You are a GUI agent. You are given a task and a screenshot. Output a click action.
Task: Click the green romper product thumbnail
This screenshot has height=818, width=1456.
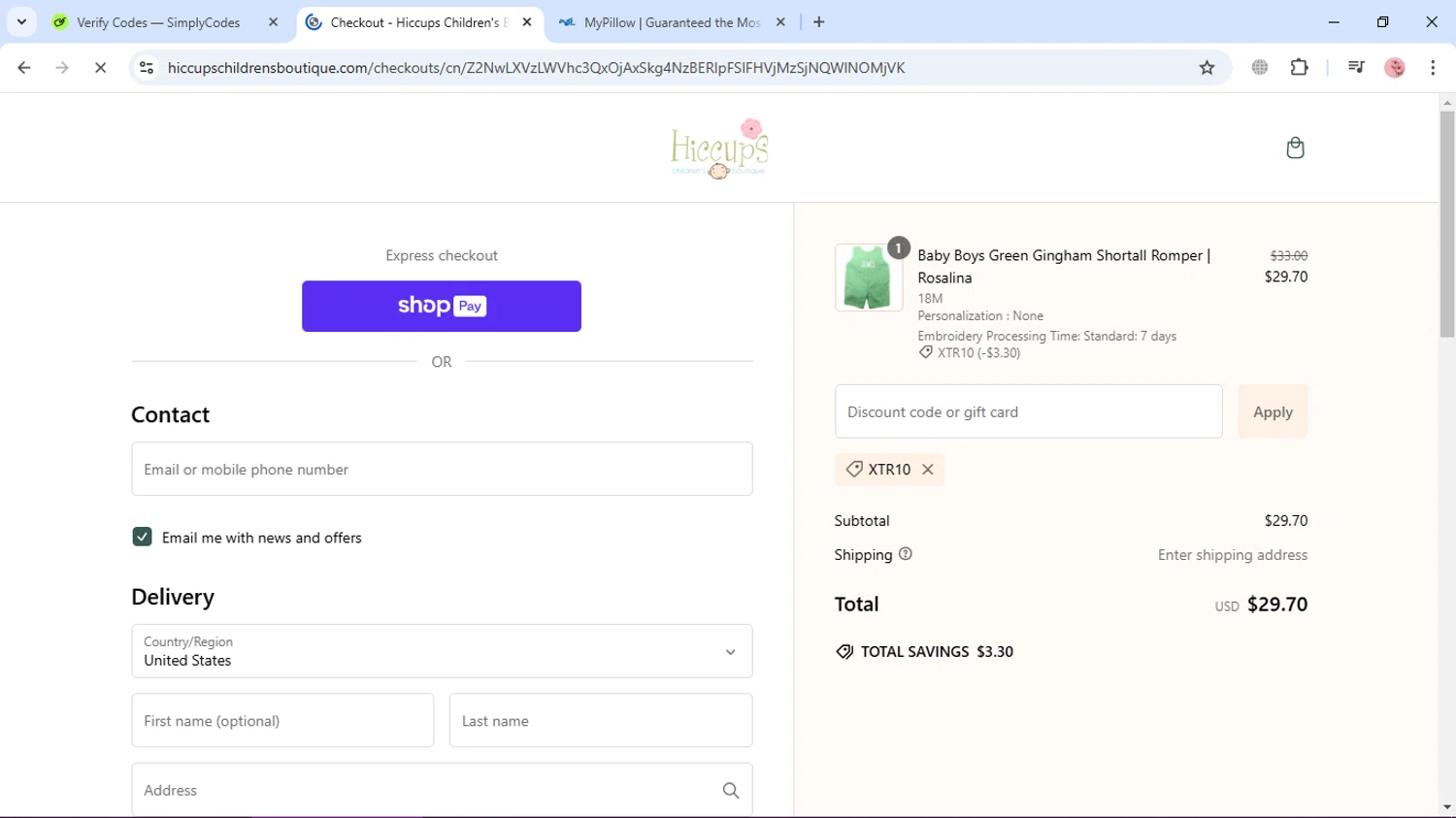(869, 278)
